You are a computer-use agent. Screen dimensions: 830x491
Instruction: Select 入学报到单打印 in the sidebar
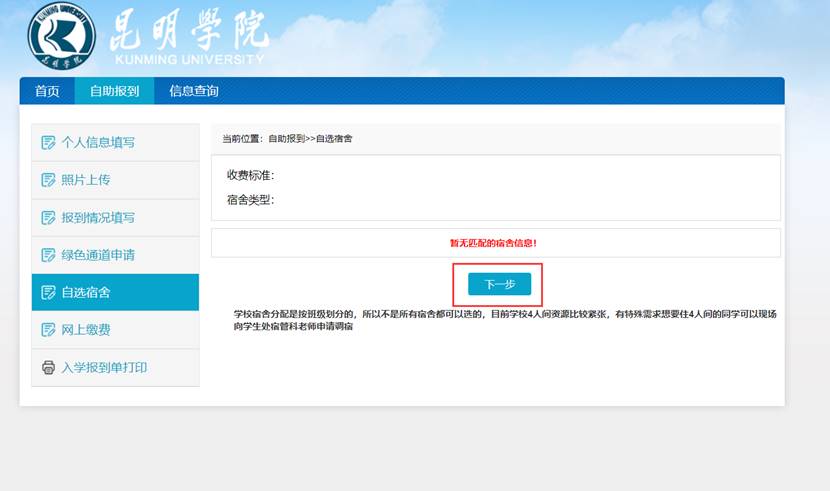tap(104, 367)
